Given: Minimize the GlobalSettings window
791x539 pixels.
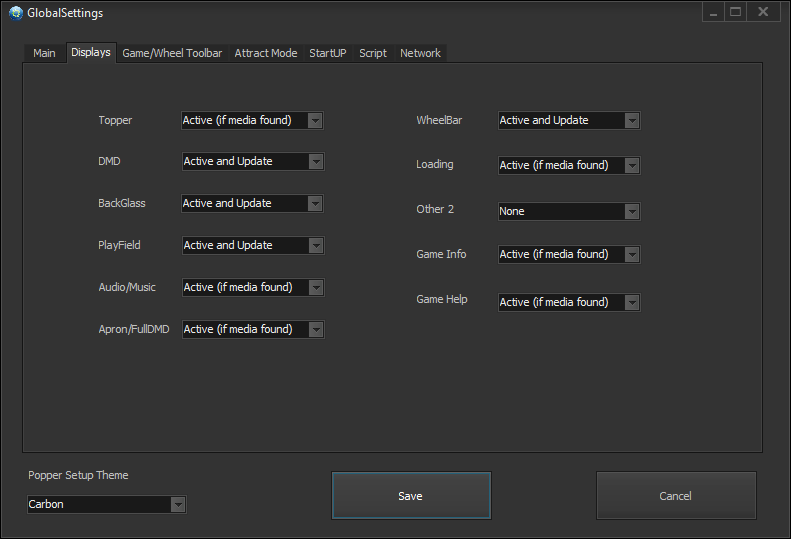Looking at the screenshot, I should [713, 12].
